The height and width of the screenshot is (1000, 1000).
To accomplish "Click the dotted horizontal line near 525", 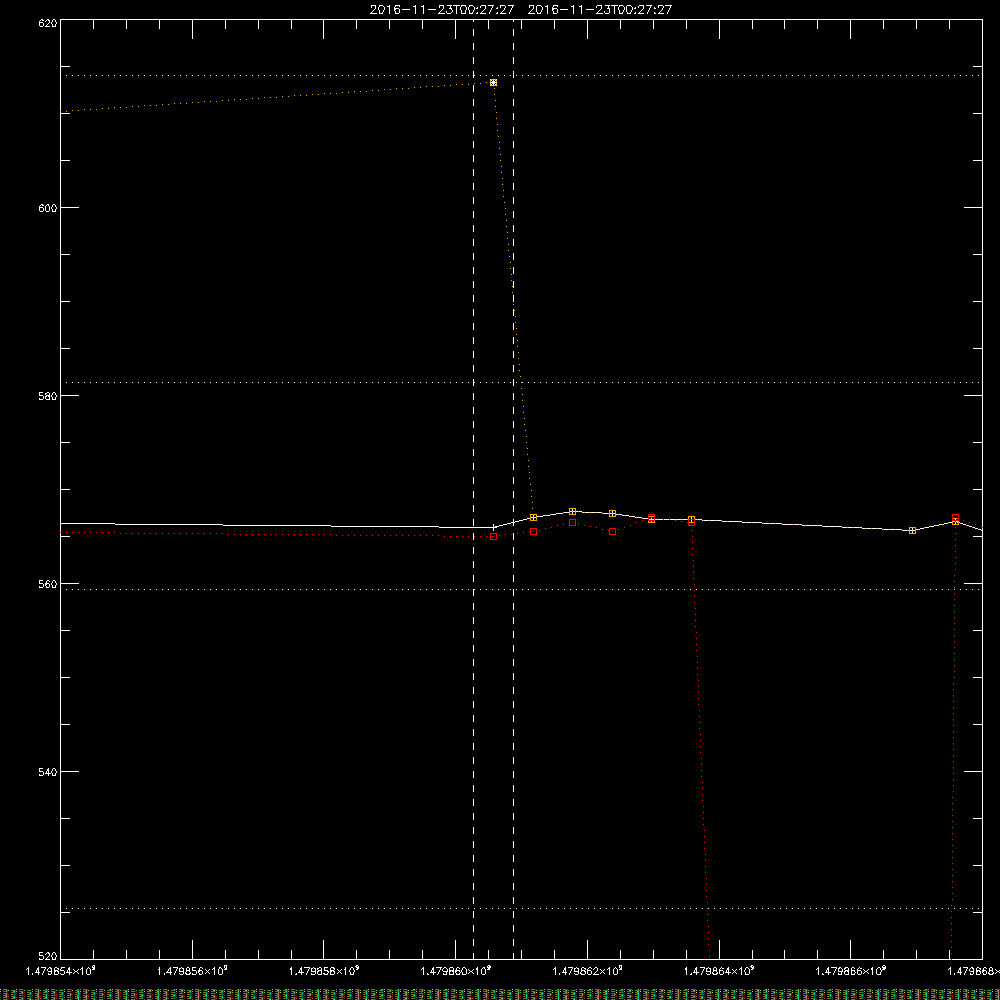I will [x=521, y=908].
